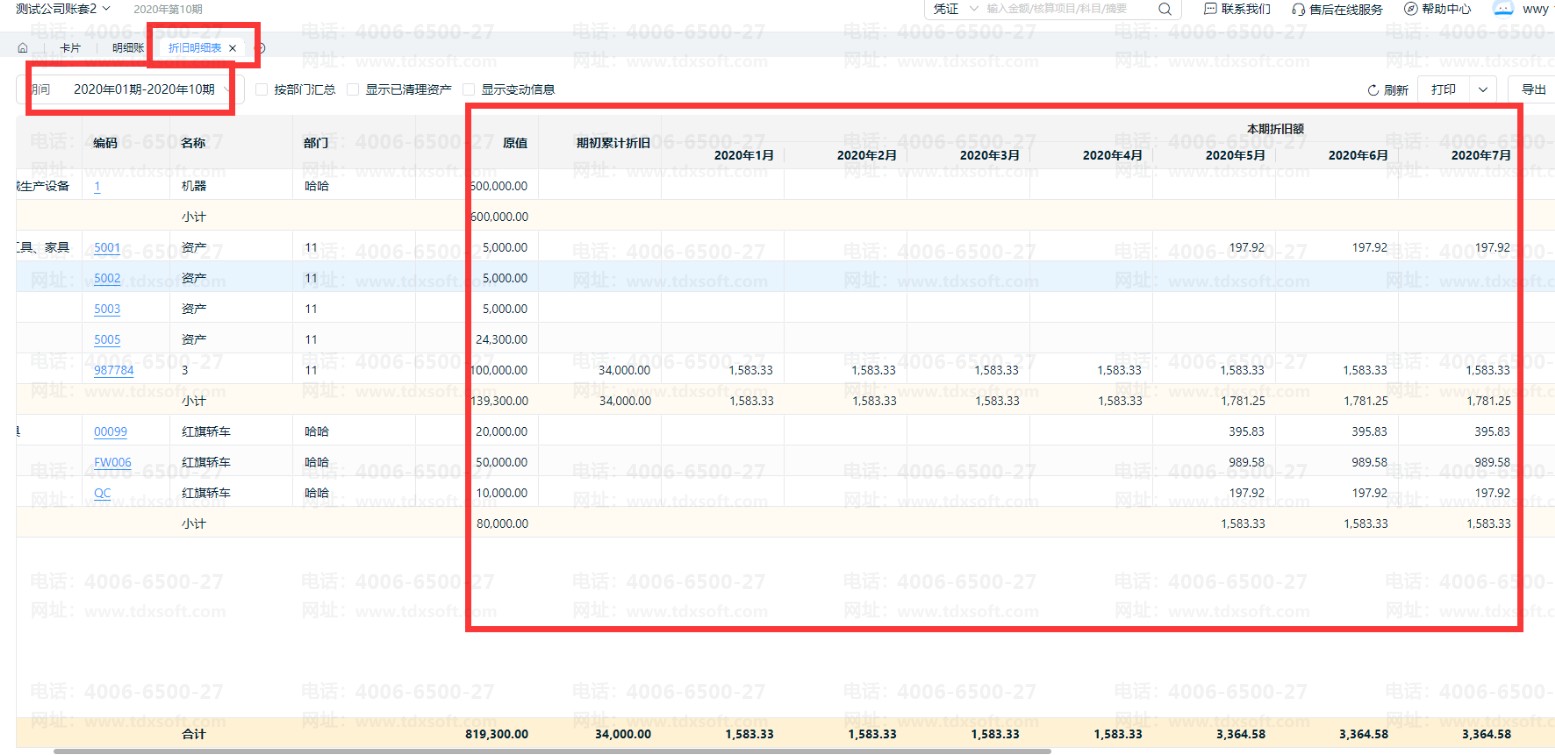The width and height of the screenshot is (1555, 755).
Task: Click the 刷新 refresh icon
Action: point(1373,90)
